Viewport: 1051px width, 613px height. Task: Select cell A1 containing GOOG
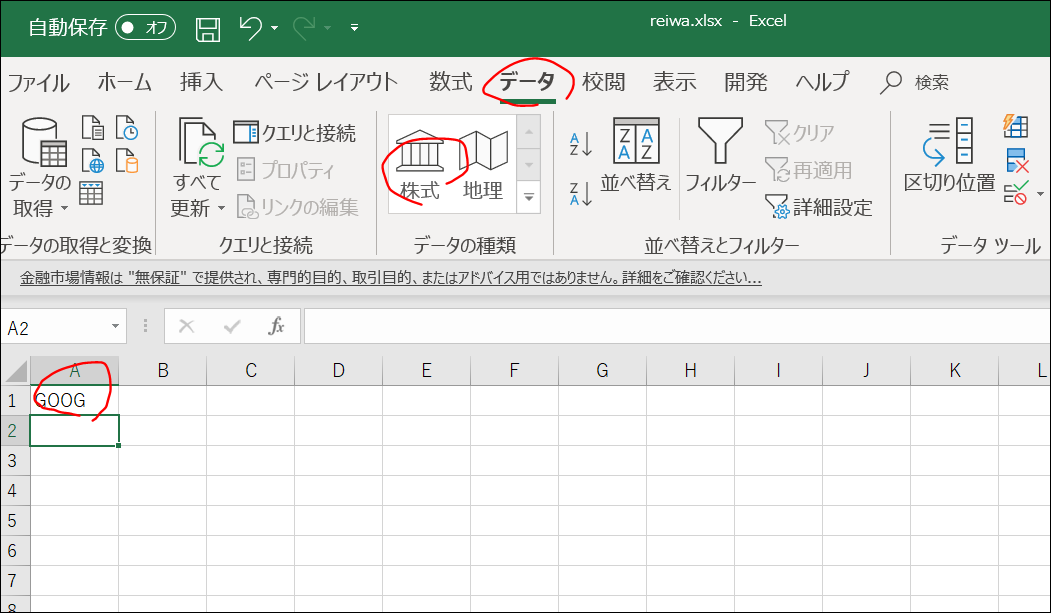click(74, 400)
